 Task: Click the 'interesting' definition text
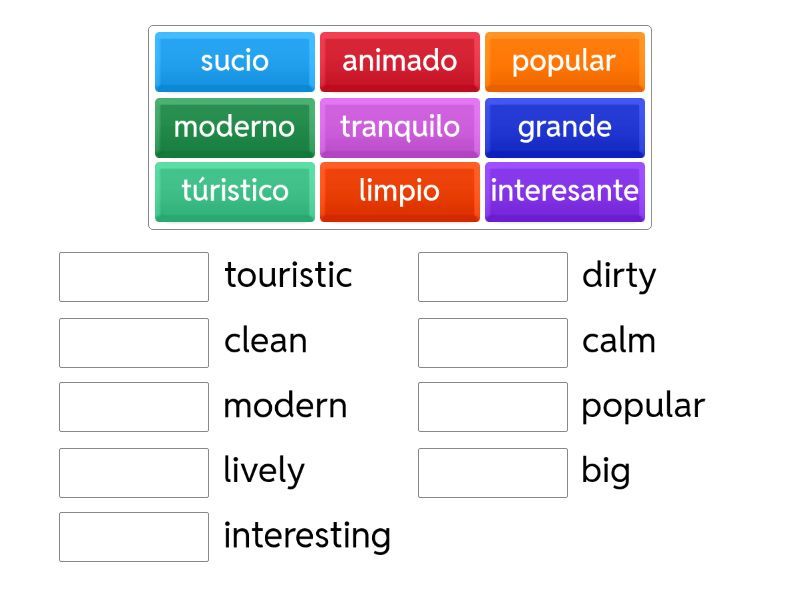coord(307,536)
